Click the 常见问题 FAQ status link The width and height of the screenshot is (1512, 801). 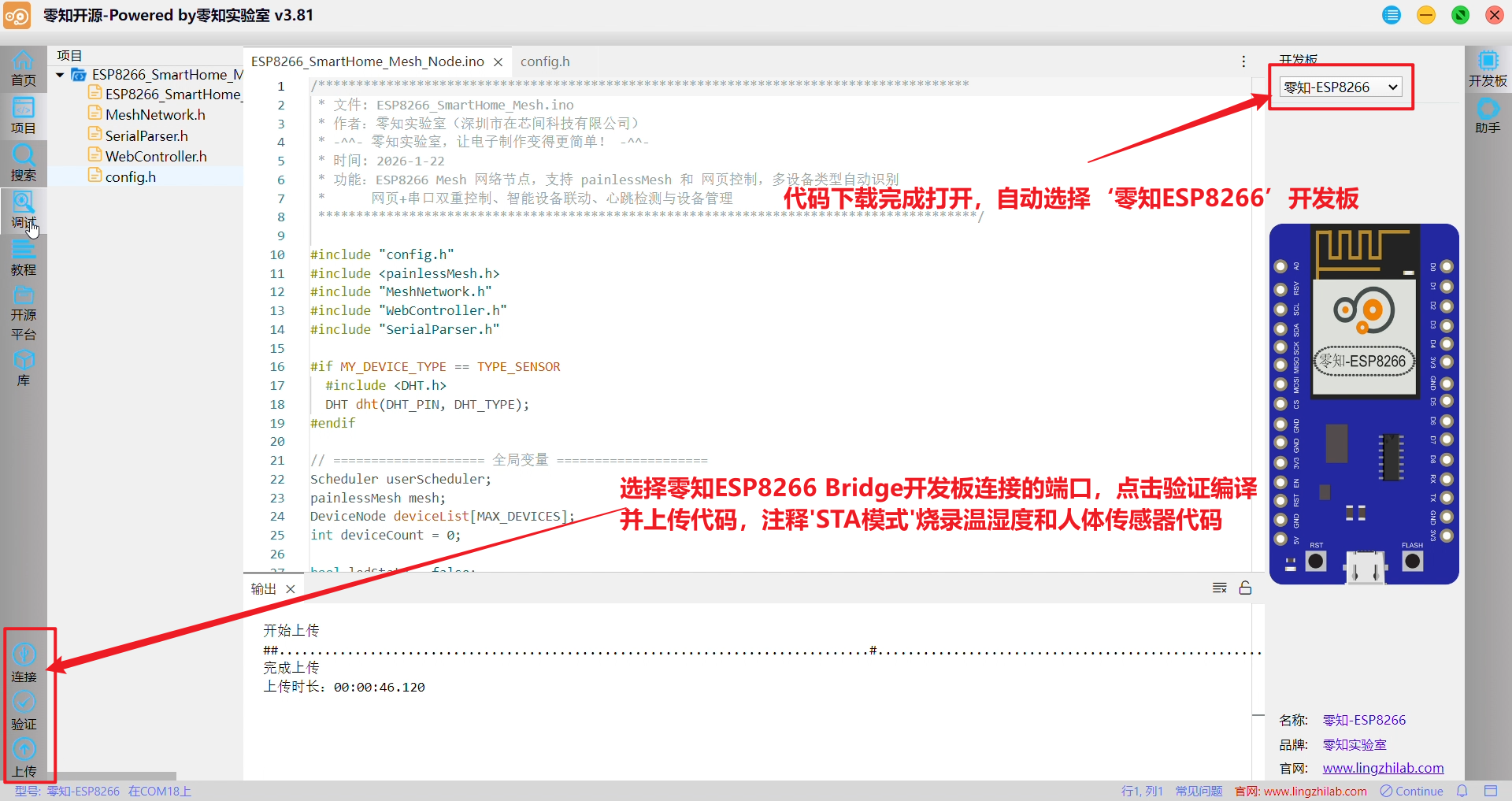tap(1199, 791)
